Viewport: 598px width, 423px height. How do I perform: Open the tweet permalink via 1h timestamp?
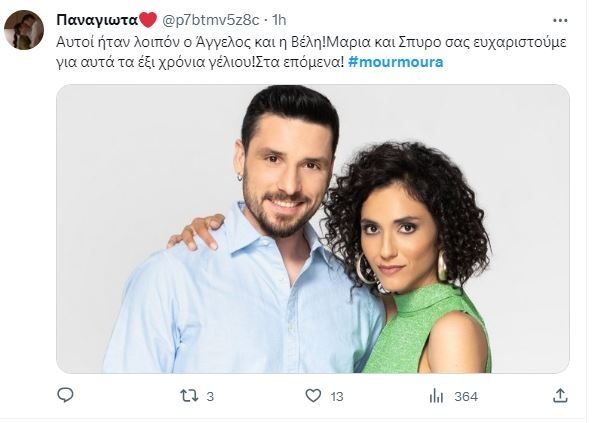(279, 20)
